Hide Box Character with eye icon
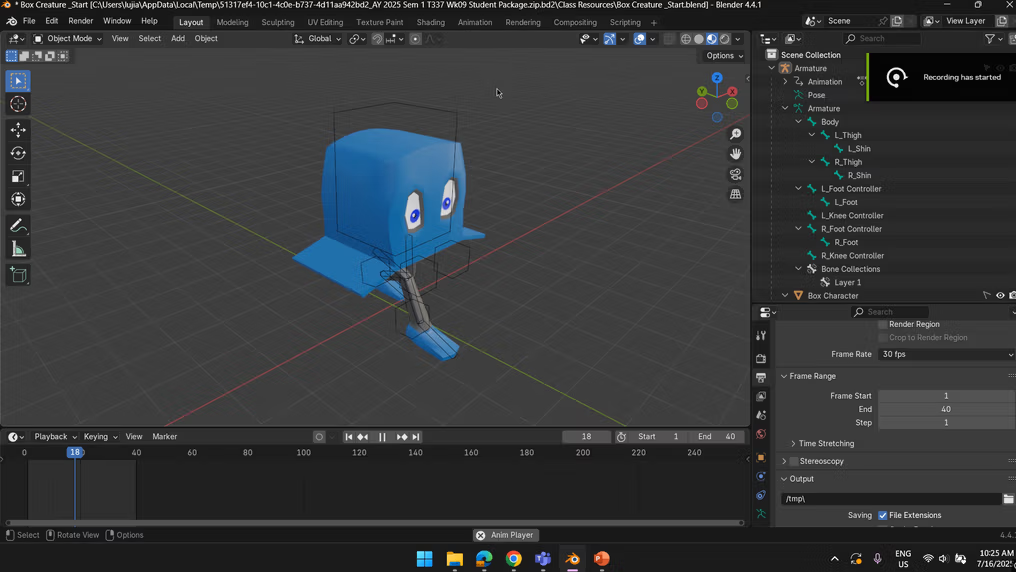Image resolution: width=1016 pixels, height=572 pixels. tap(1000, 296)
